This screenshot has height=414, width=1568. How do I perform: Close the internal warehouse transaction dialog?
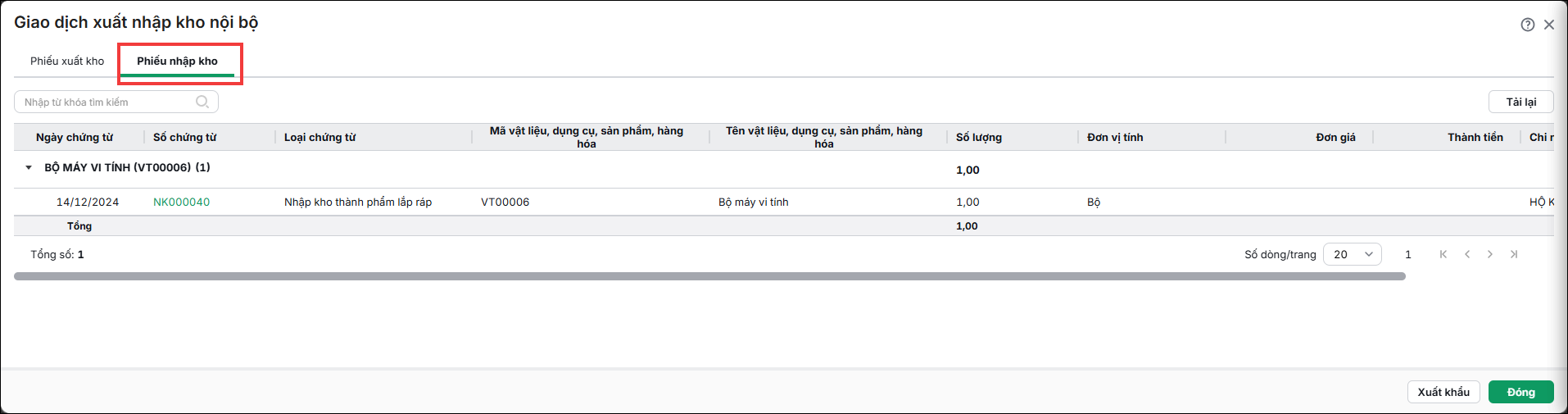[1549, 25]
